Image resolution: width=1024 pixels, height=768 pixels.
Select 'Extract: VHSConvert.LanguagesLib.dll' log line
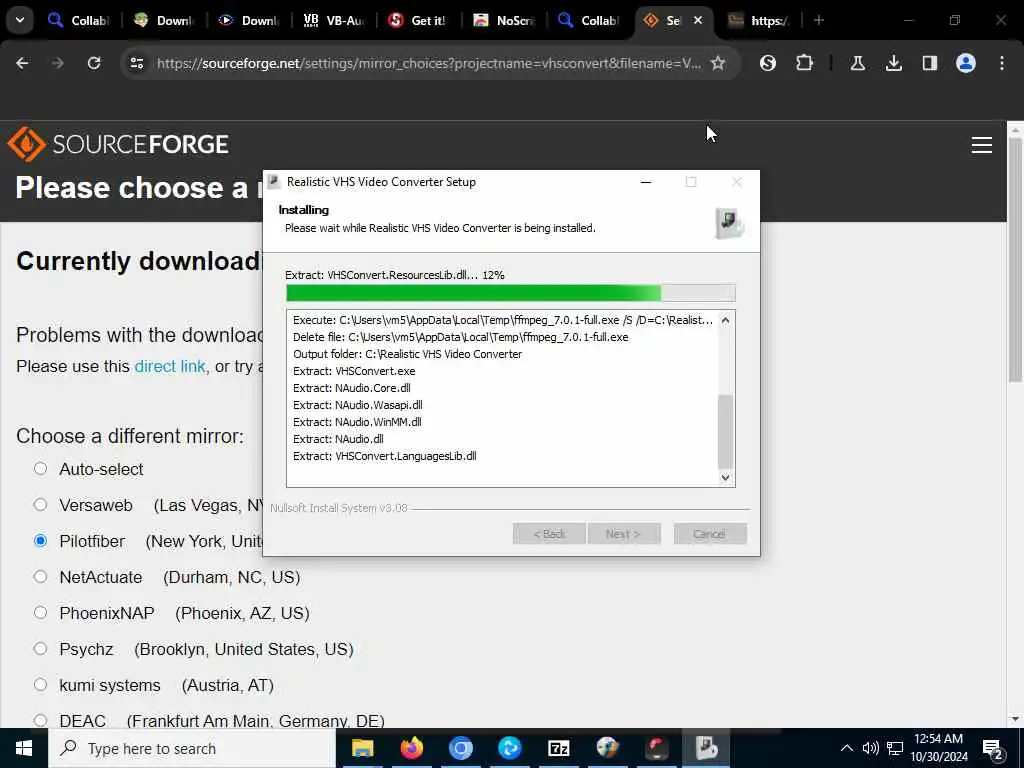point(385,456)
